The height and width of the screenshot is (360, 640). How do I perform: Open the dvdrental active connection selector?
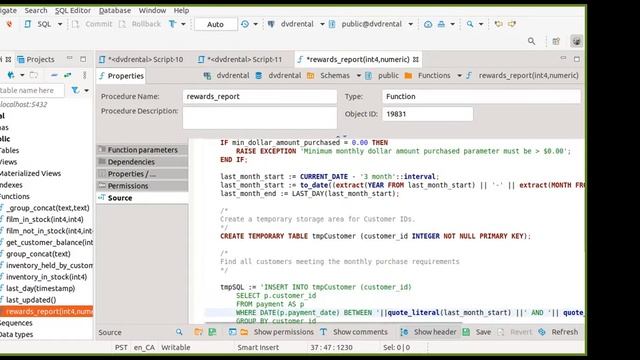[296, 24]
